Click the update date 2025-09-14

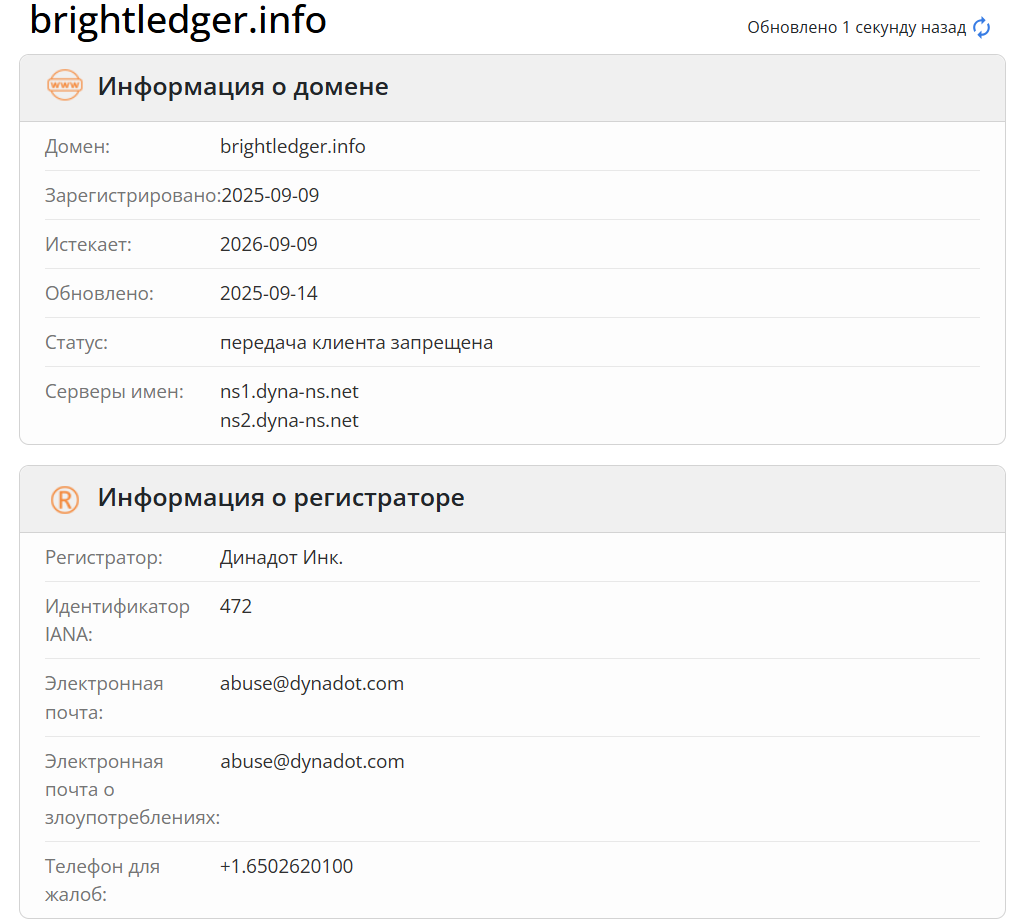(x=269, y=293)
